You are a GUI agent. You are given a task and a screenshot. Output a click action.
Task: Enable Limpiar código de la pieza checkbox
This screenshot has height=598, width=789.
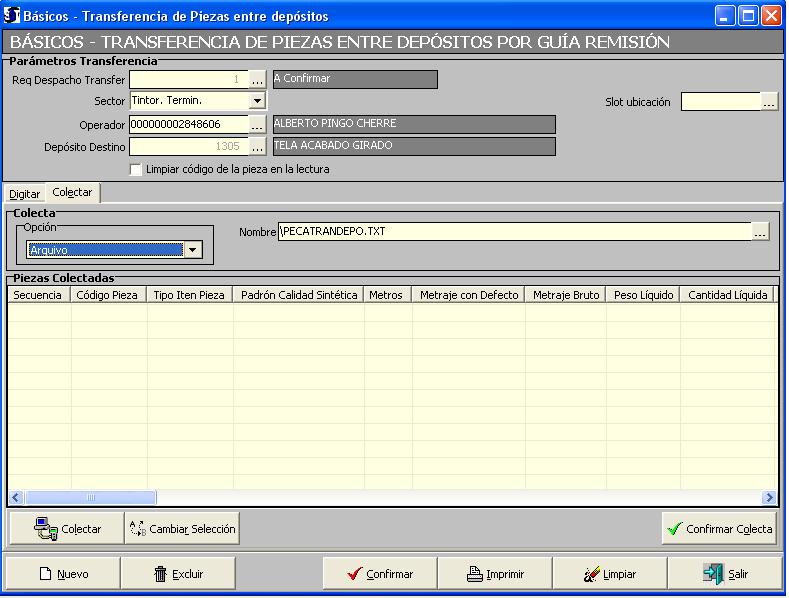[x=136, y=170]
